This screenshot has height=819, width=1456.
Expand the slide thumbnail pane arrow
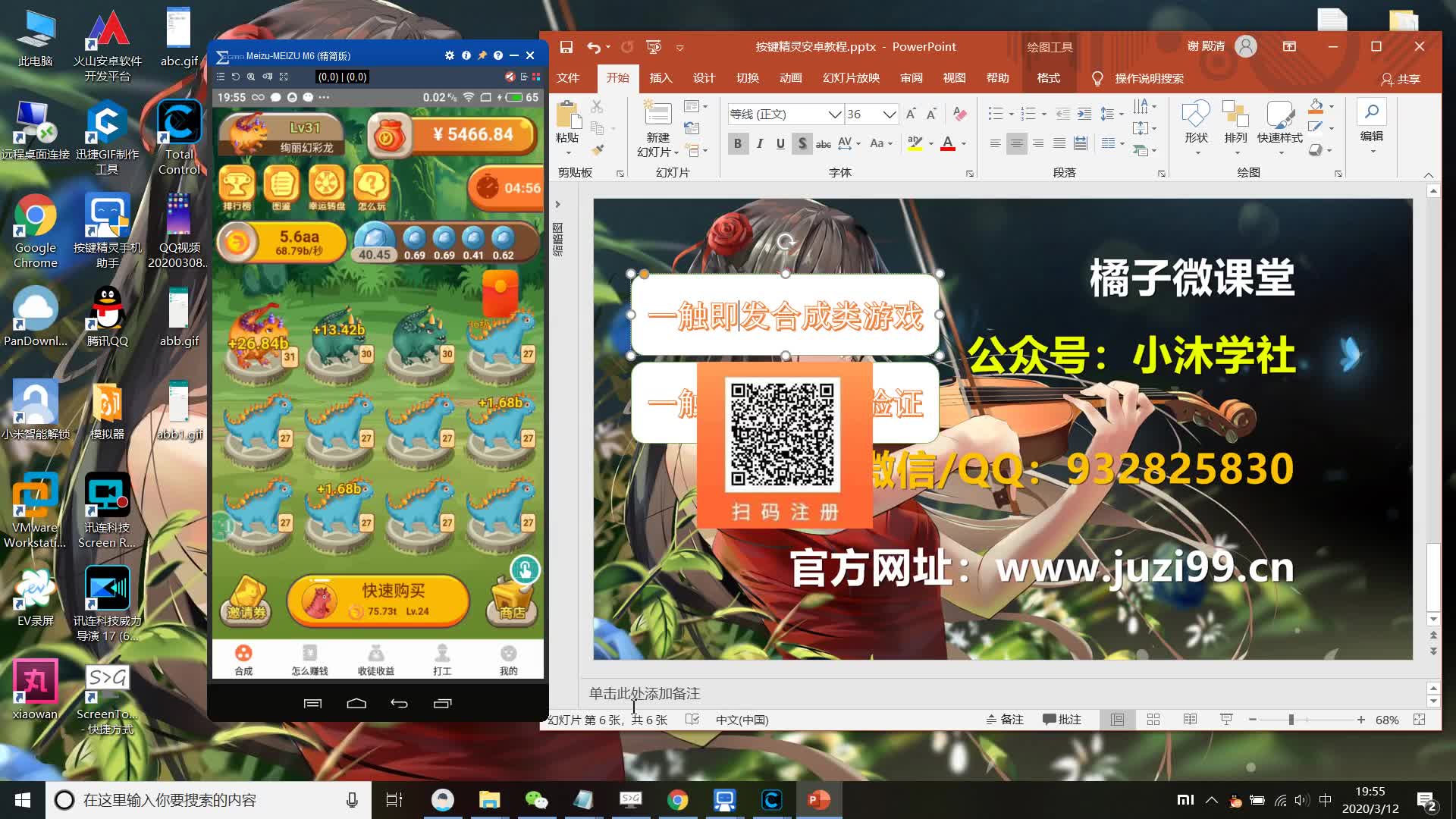[557, 205]
